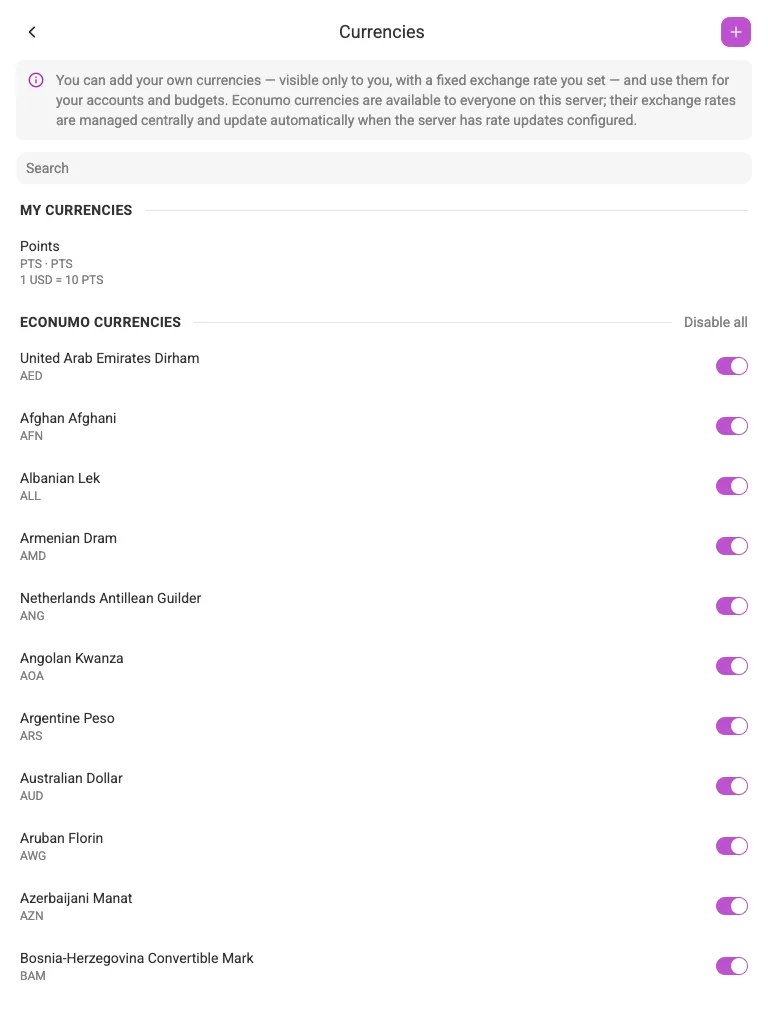Disable Azerbaijani Manat currency toggle
Screen dimensions: 768x1024
(731, 906)
